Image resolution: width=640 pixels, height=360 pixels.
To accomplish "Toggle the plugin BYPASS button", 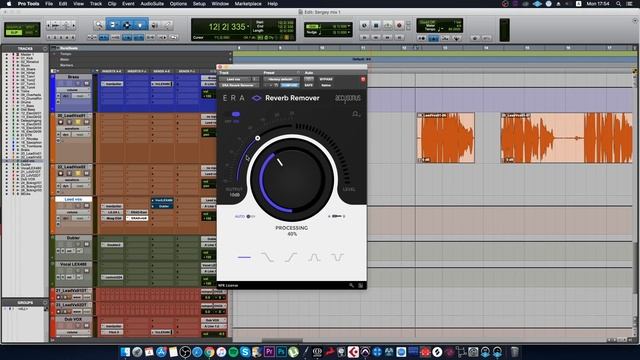I will [x=326, y=79].
